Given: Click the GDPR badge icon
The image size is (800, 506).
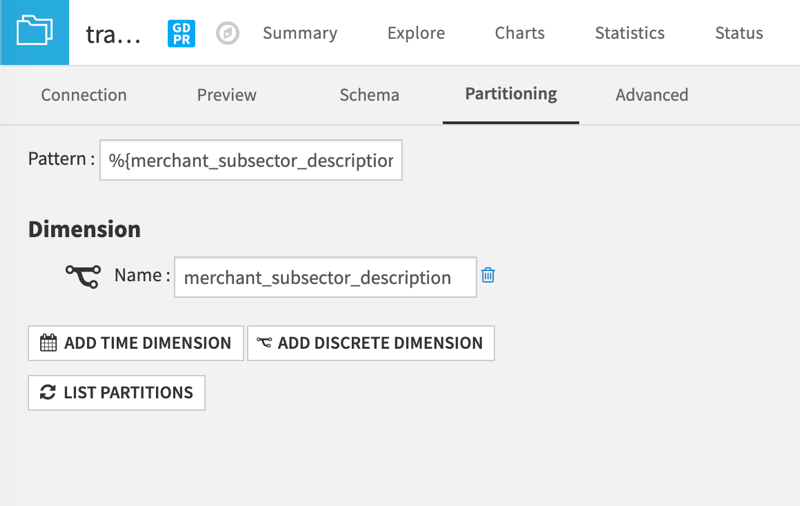Looking at the screenshot, I should pos(181,33).
